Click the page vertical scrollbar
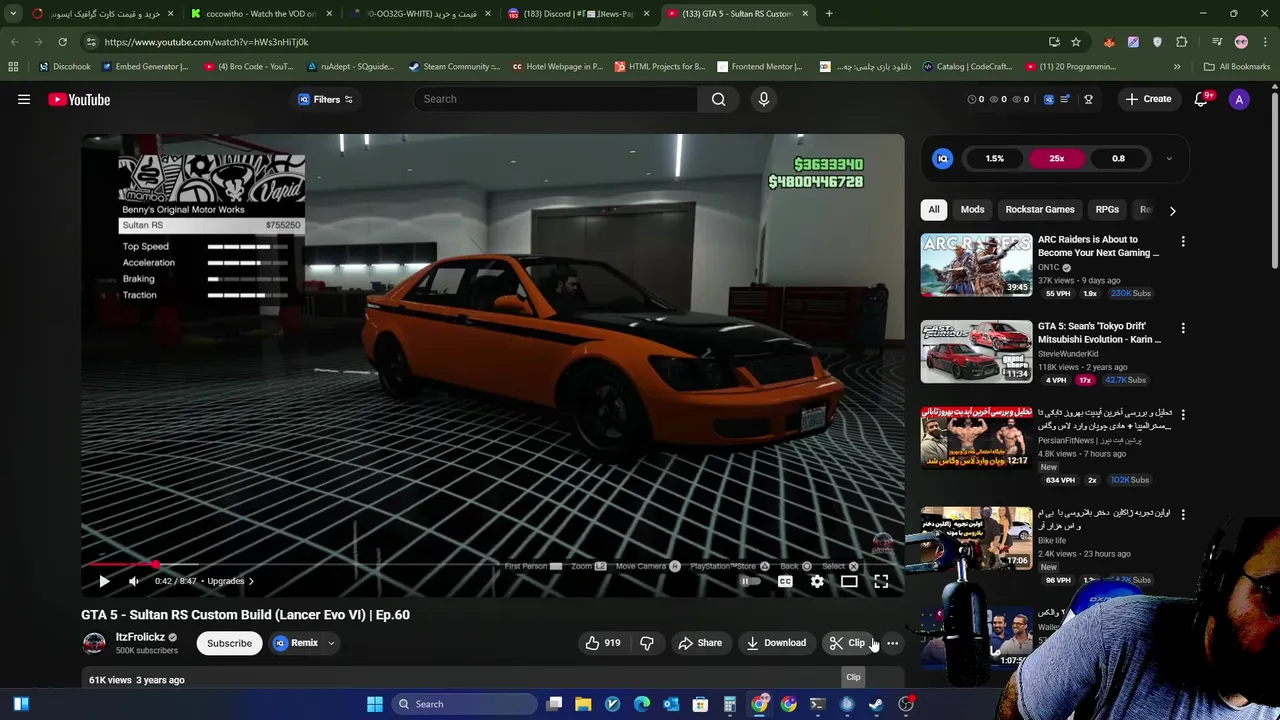 1275,180
